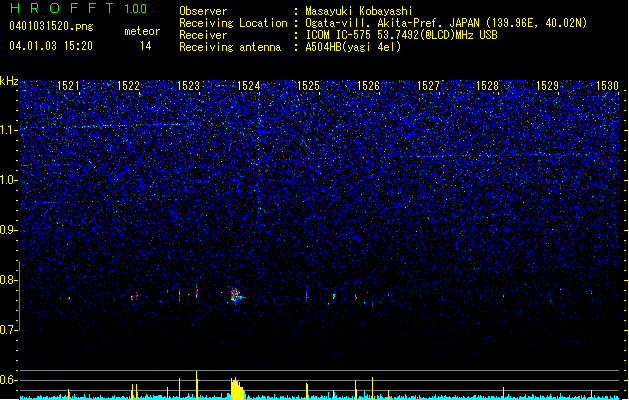The height and width of the screenshot is (400, 629).
Task: Click the 0.7 kHz frequency label
Action: point(8,330)
